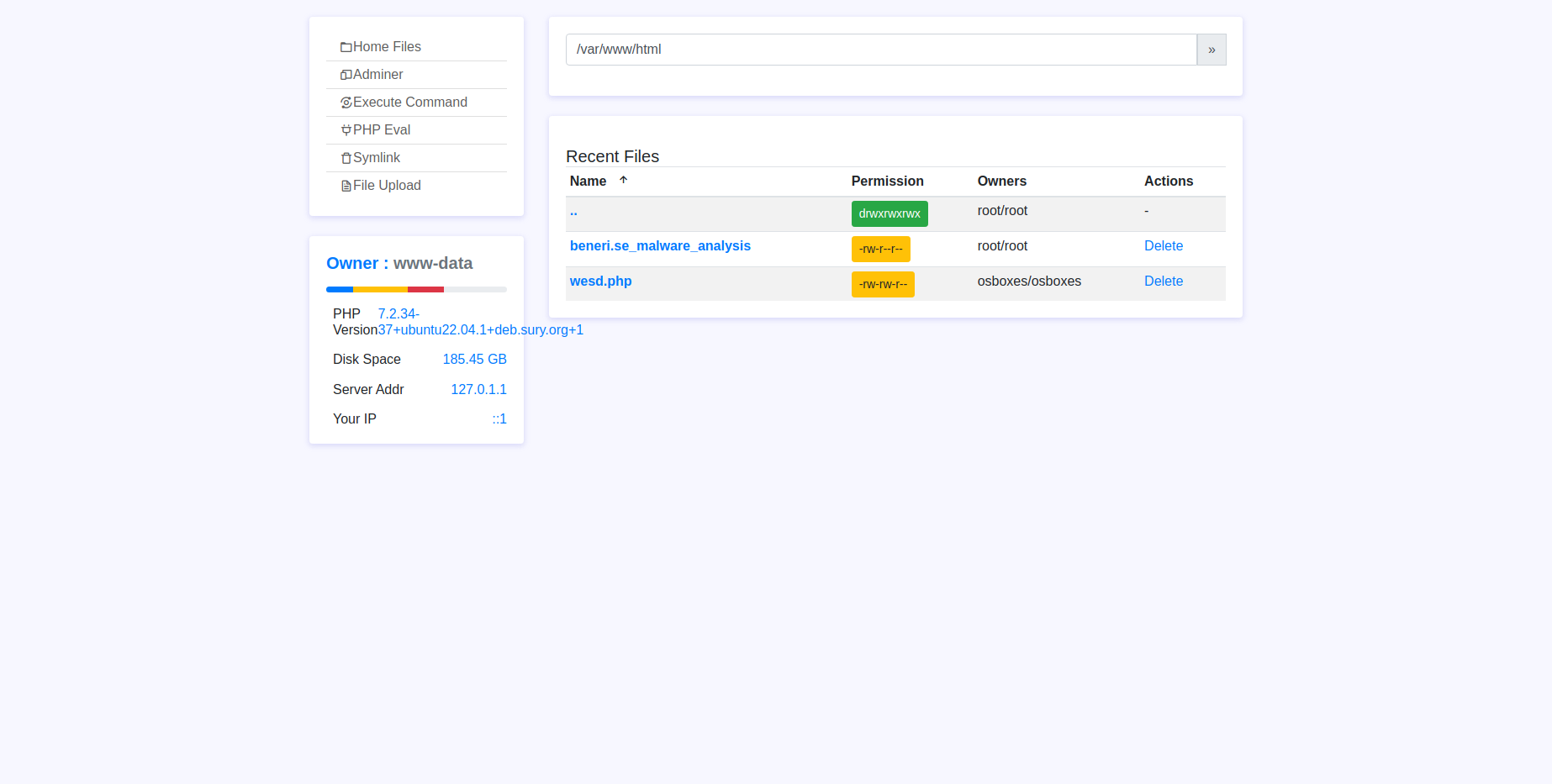The height and width of the screenshot is (784, 1552).
Task: Click the File Upload document icon
Action: [346, 186]
